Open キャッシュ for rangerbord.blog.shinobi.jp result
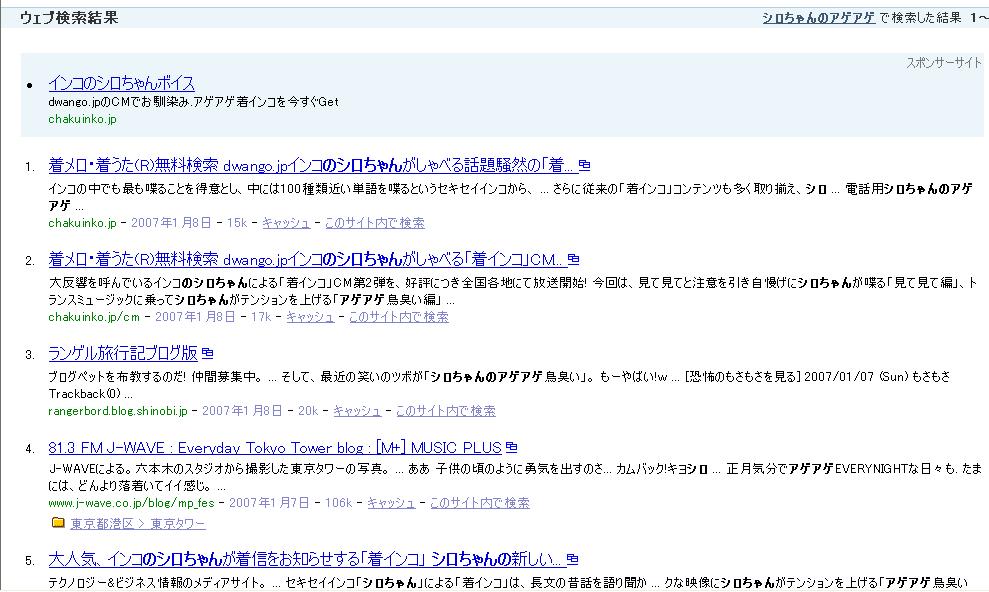989x592 pixels. 357,410
